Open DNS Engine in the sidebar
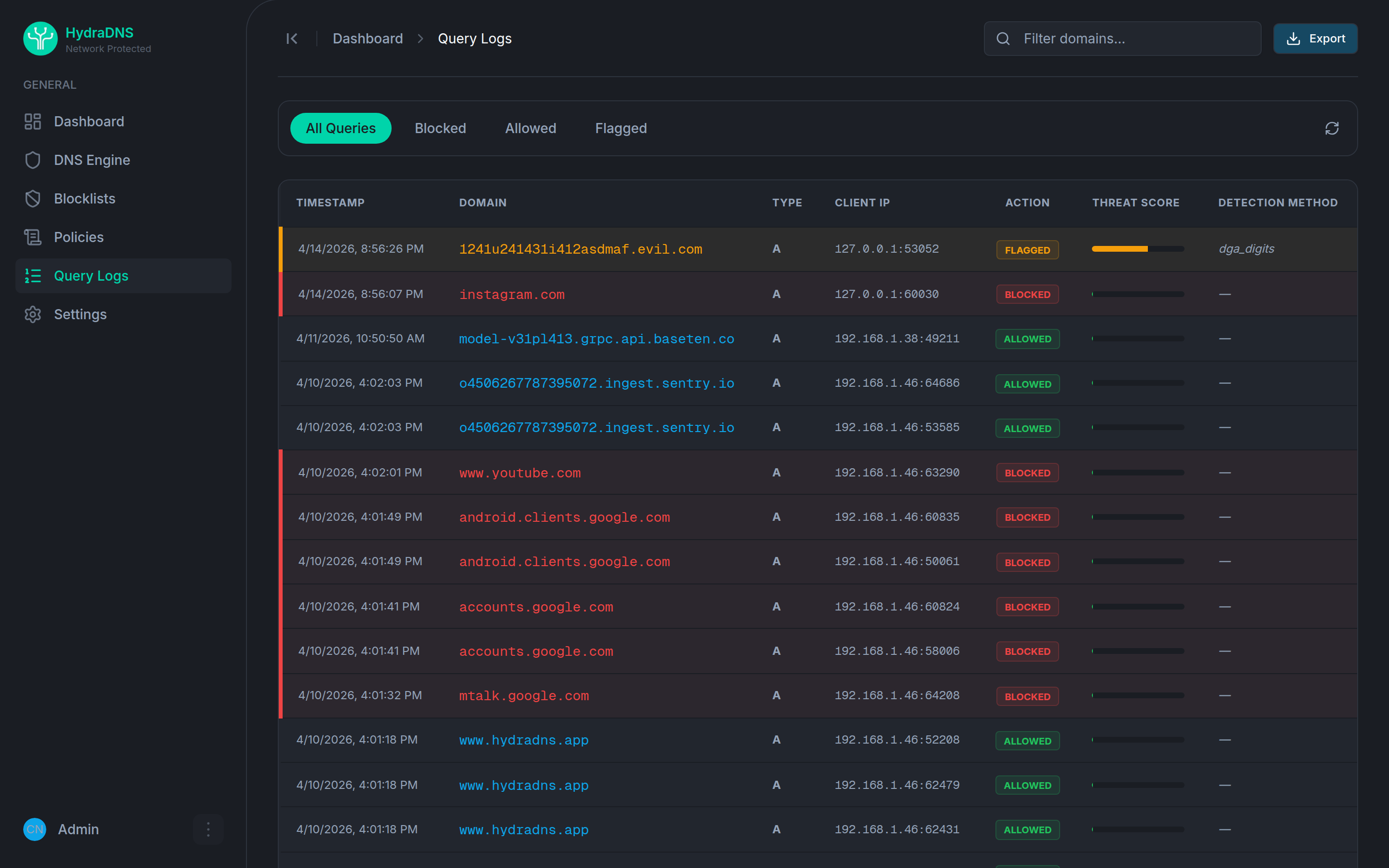Viewport: 1389px width, 868px height. [123, 160]
